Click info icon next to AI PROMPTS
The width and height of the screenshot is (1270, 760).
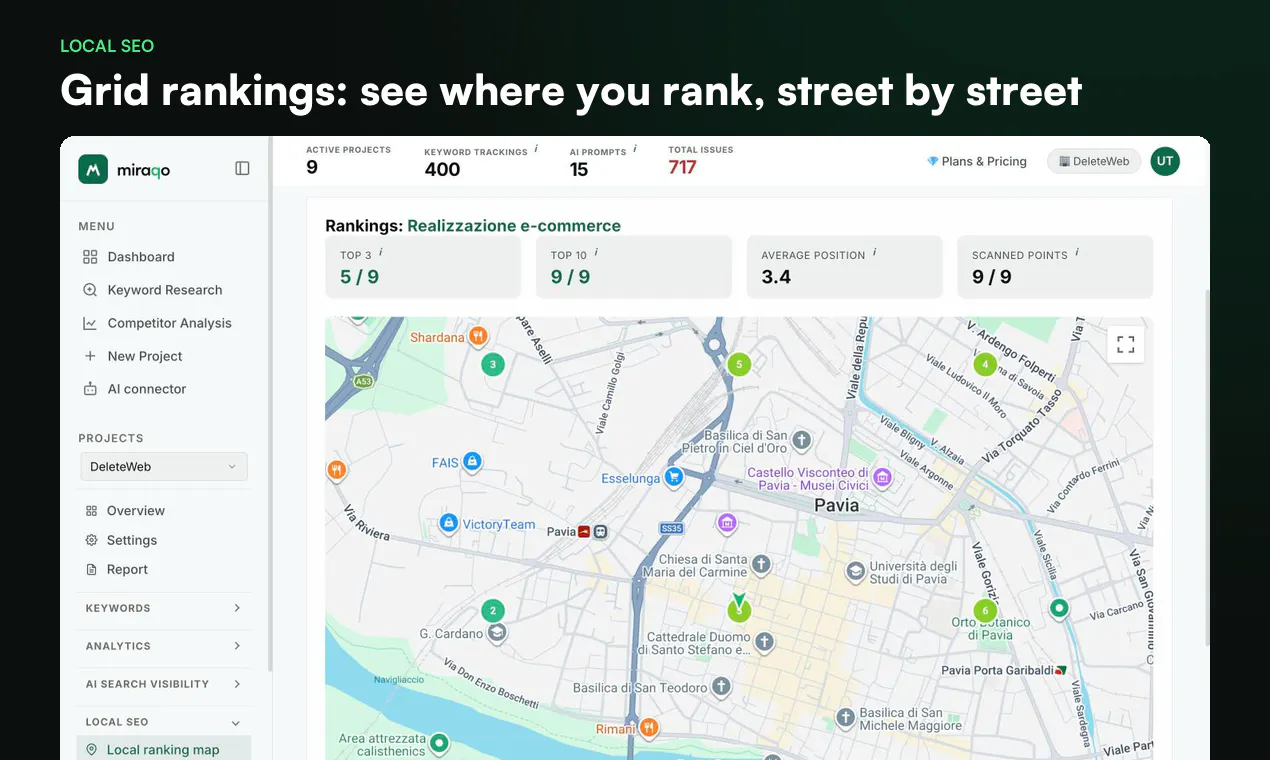point(635,148)
